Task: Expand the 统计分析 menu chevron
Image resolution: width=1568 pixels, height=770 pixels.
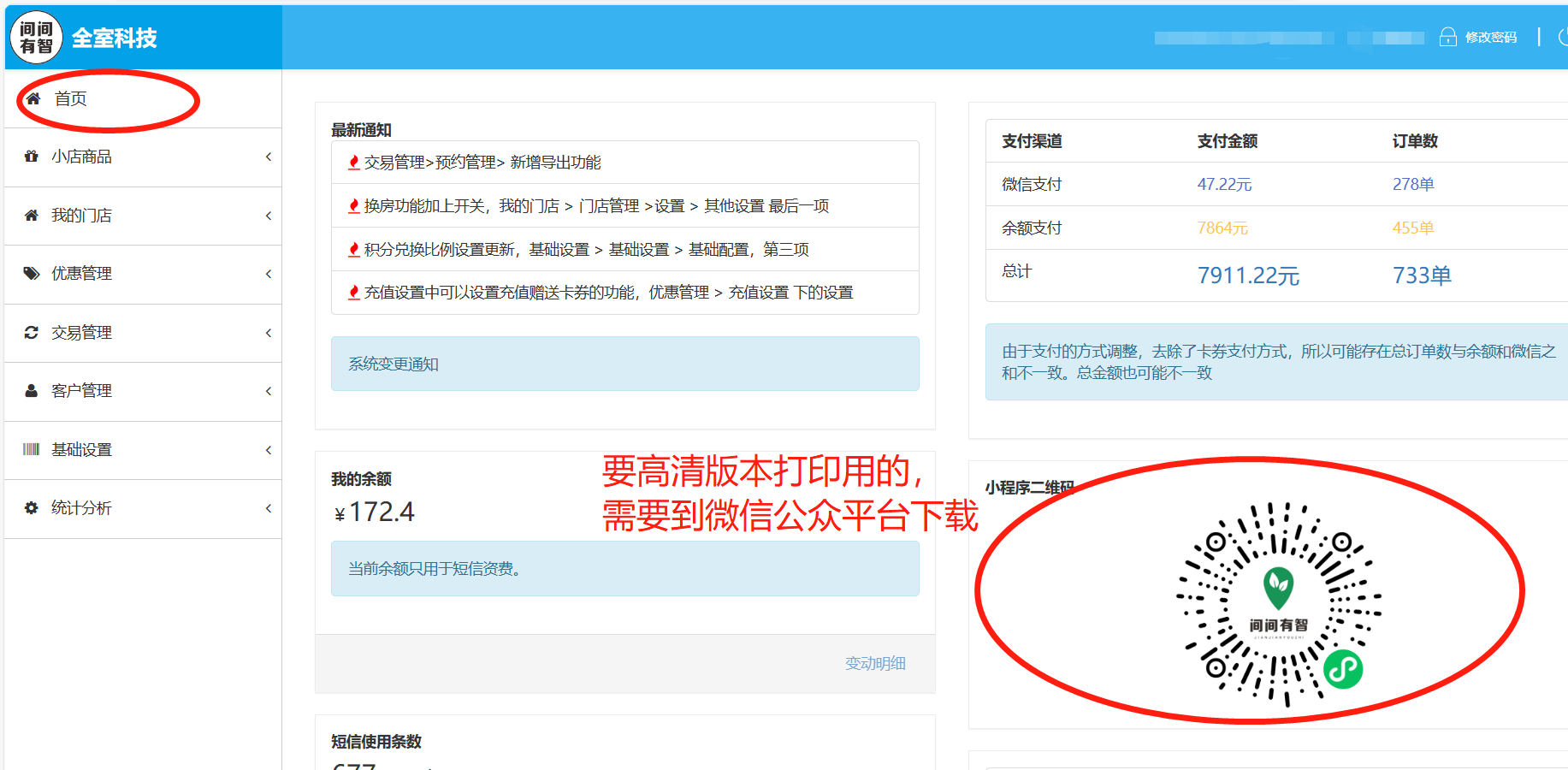Action: click(x=269, y=508)
